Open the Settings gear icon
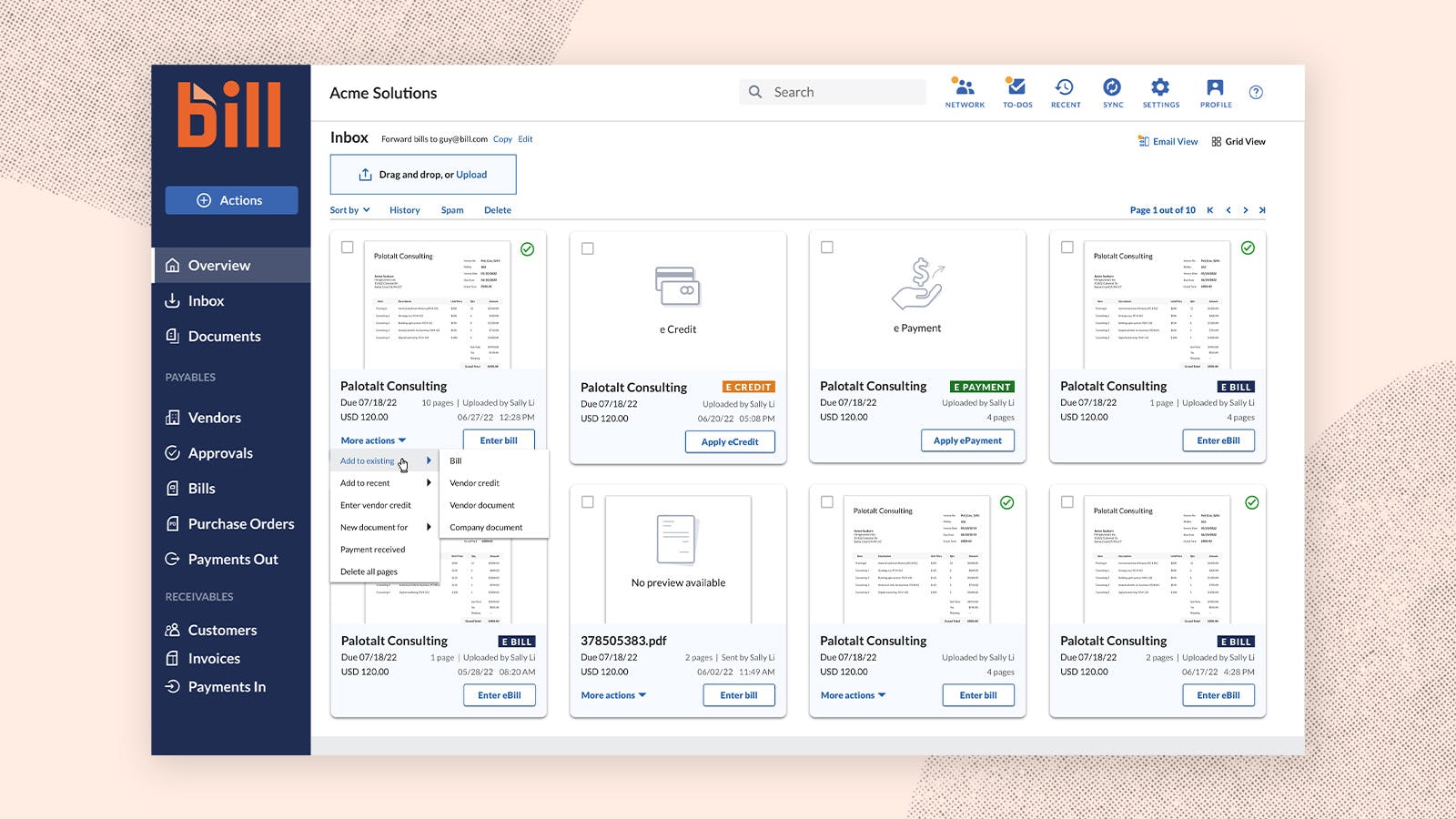Screen dimensions: 1456x819 click(x=1160, y=86)
